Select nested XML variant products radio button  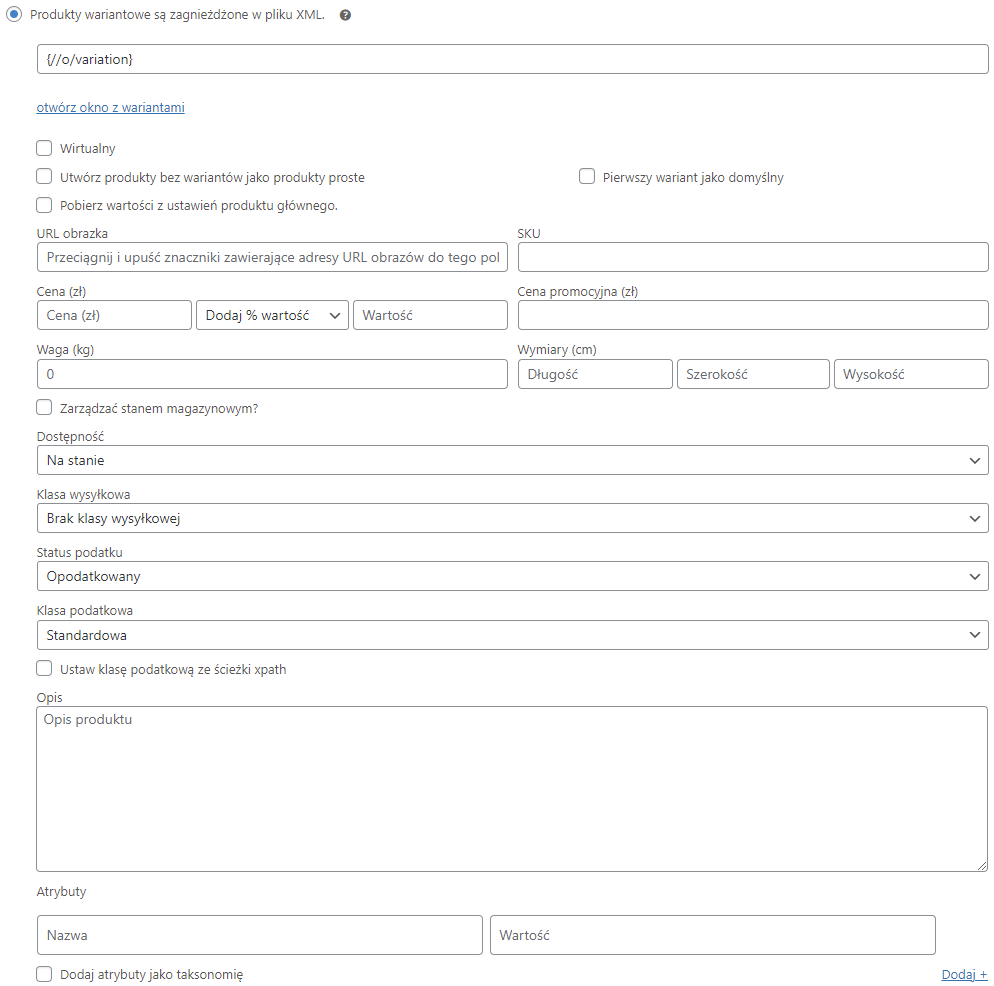coord(14,14)
